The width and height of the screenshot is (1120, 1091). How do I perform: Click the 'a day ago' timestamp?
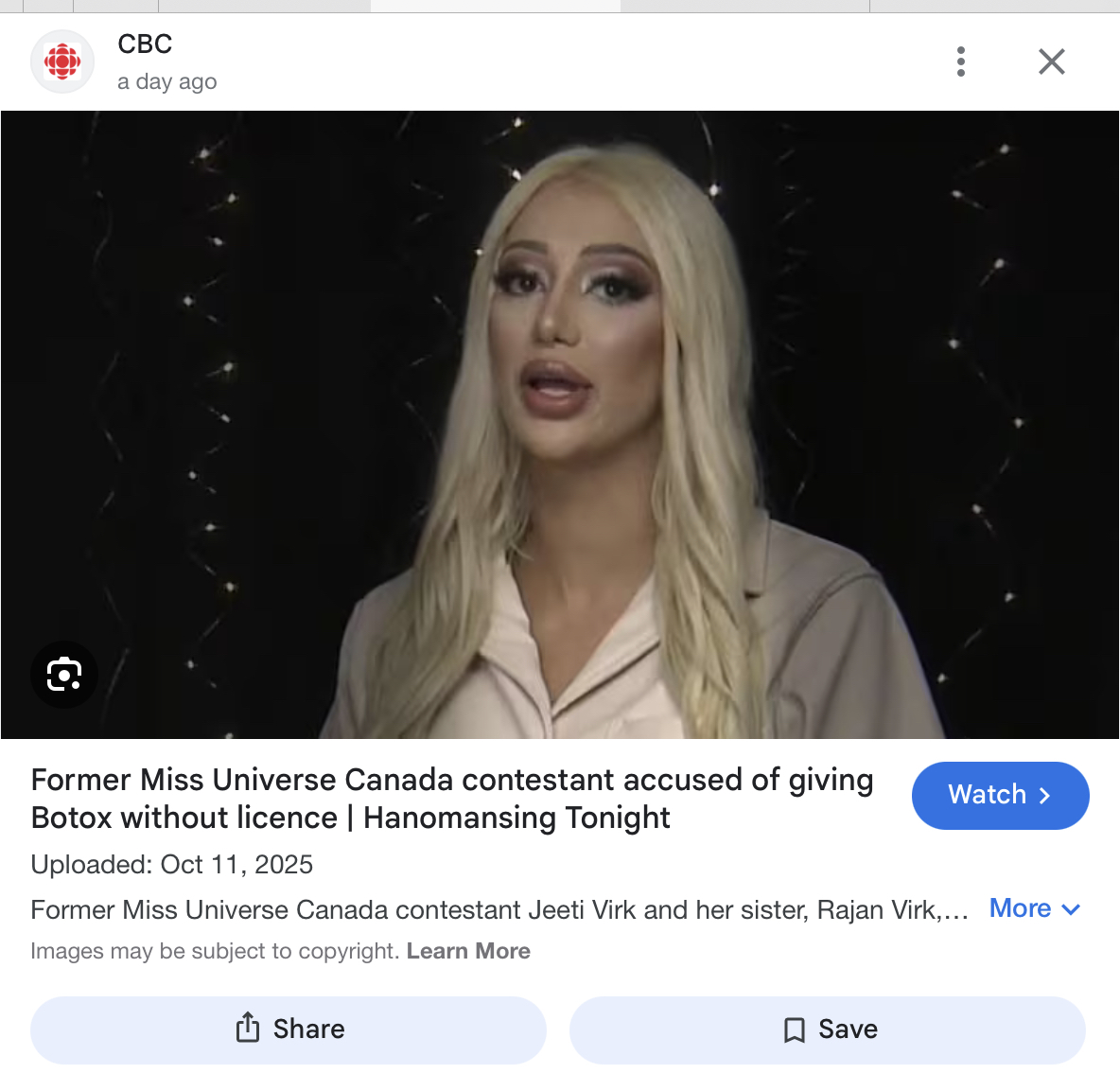pos(167,82)
